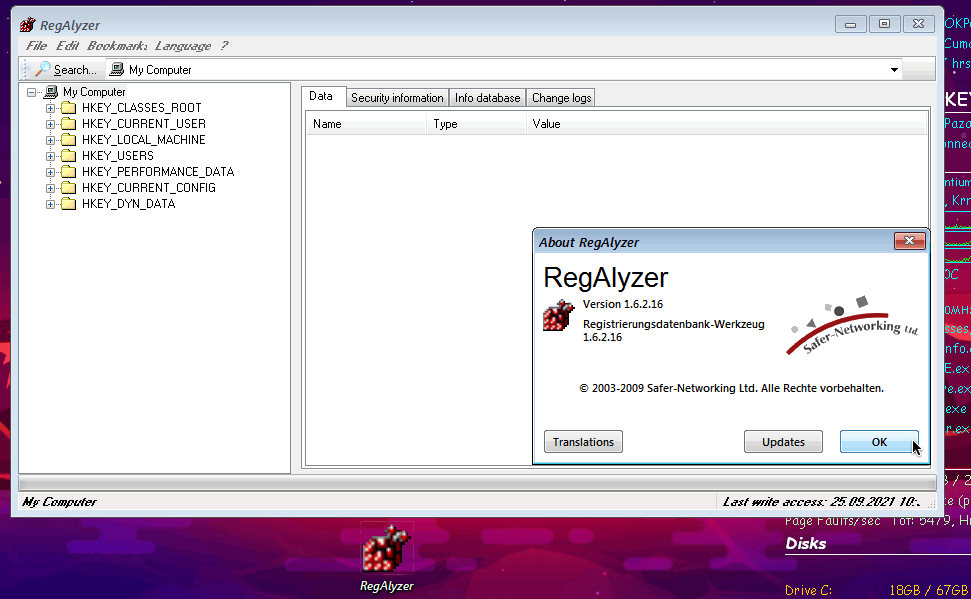Expand HKEY_LOCAL_MACHINE key
Image resolution: width=971 pixels, height=599 pixels.
click(51, 140)
